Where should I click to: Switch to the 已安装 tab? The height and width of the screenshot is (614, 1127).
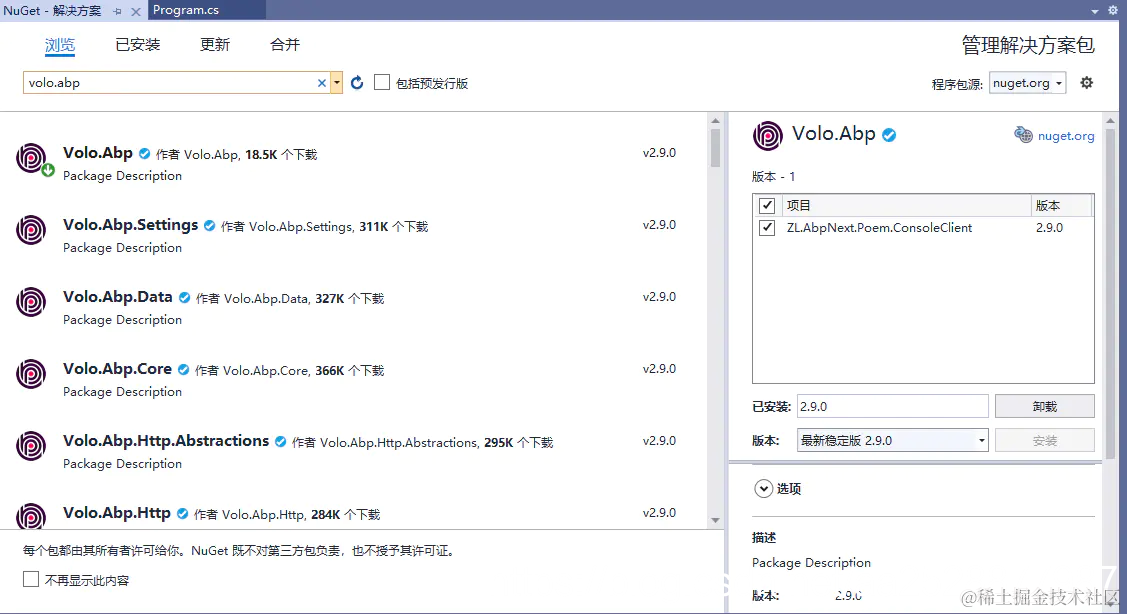point(137,44)
